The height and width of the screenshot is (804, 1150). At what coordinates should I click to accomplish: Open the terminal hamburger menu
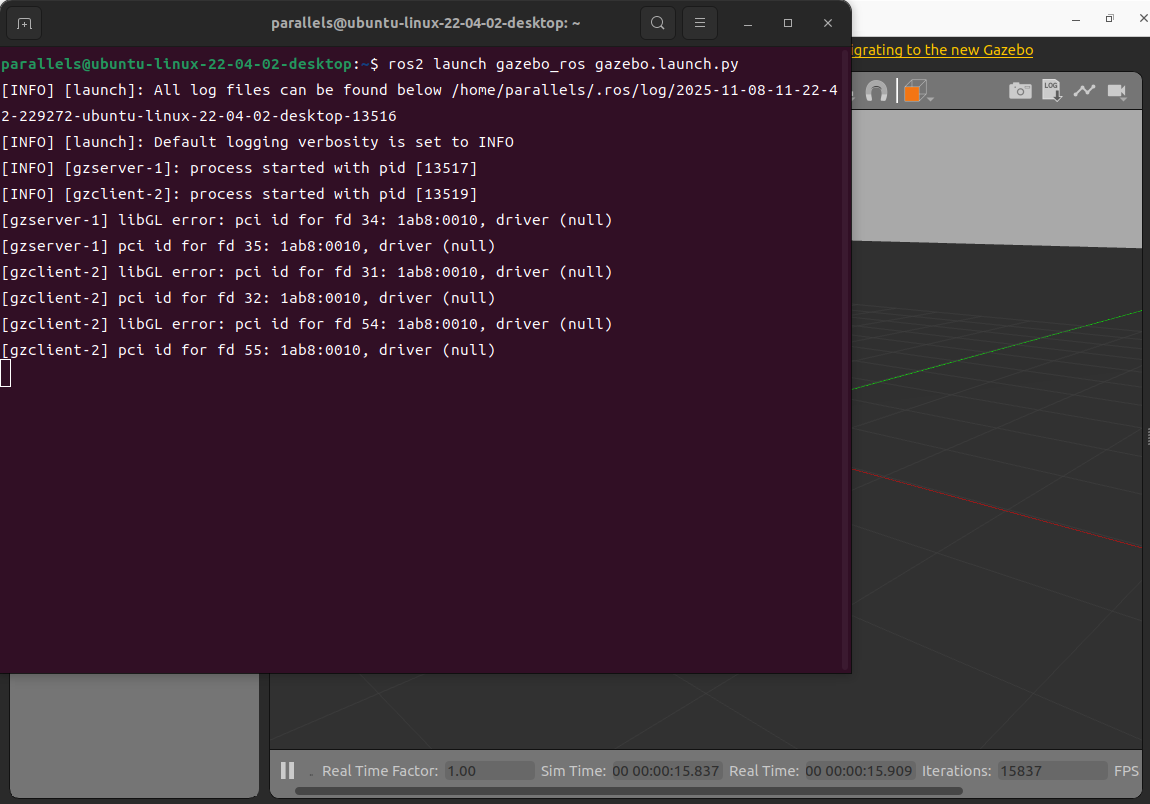pyautogui.click(x=700, y=23)
